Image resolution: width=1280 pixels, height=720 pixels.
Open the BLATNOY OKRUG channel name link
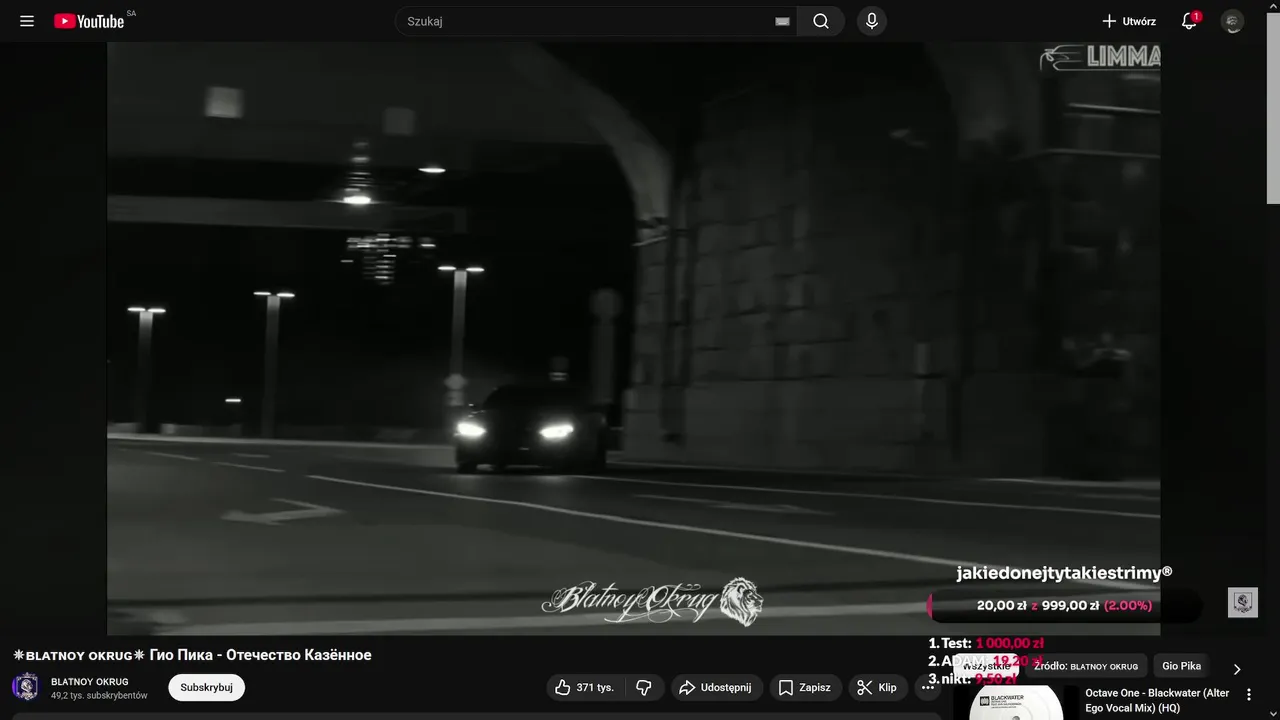click(90, 681)
